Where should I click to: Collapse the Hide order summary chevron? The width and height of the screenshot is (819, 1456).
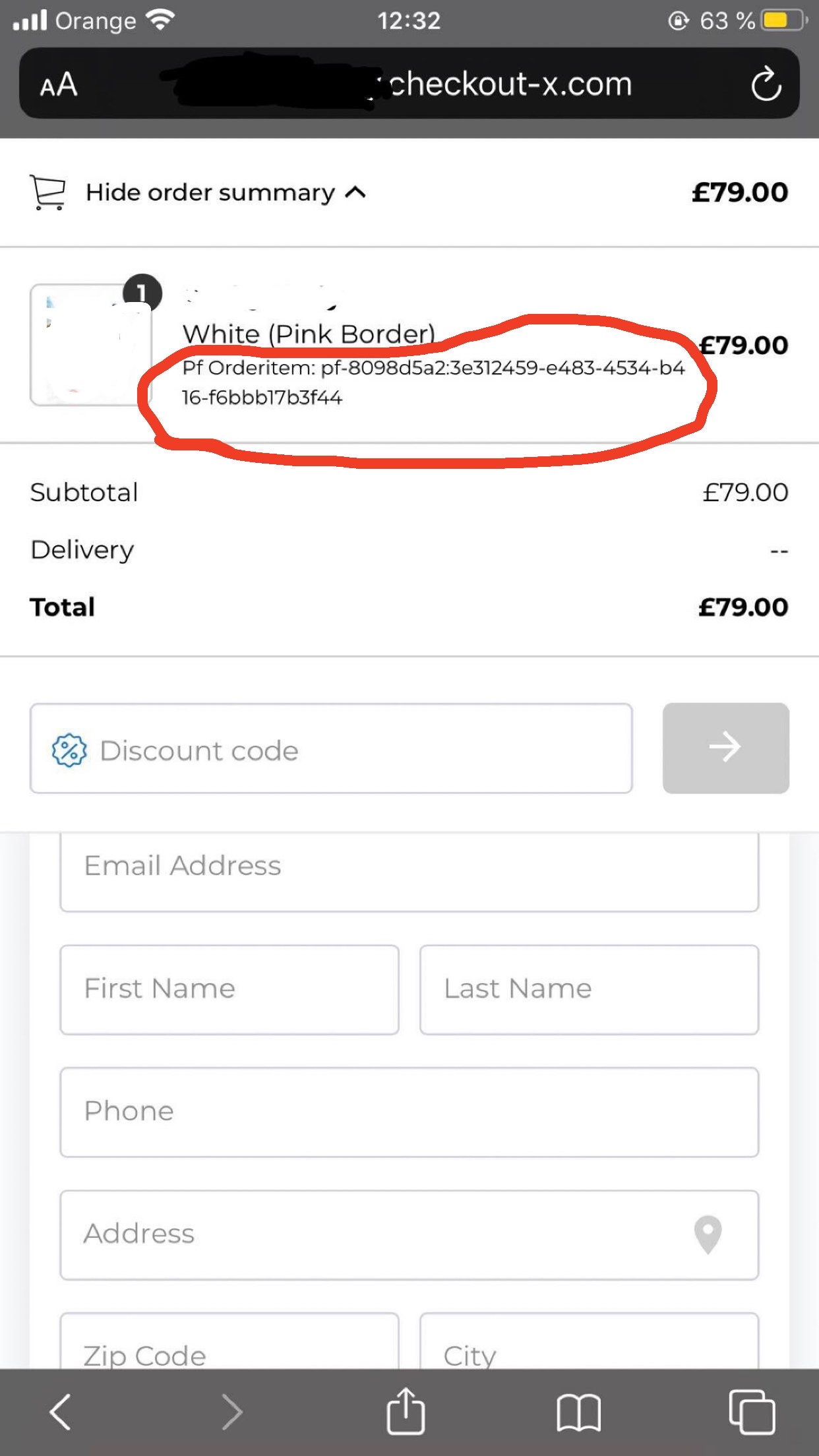(356, 193)
